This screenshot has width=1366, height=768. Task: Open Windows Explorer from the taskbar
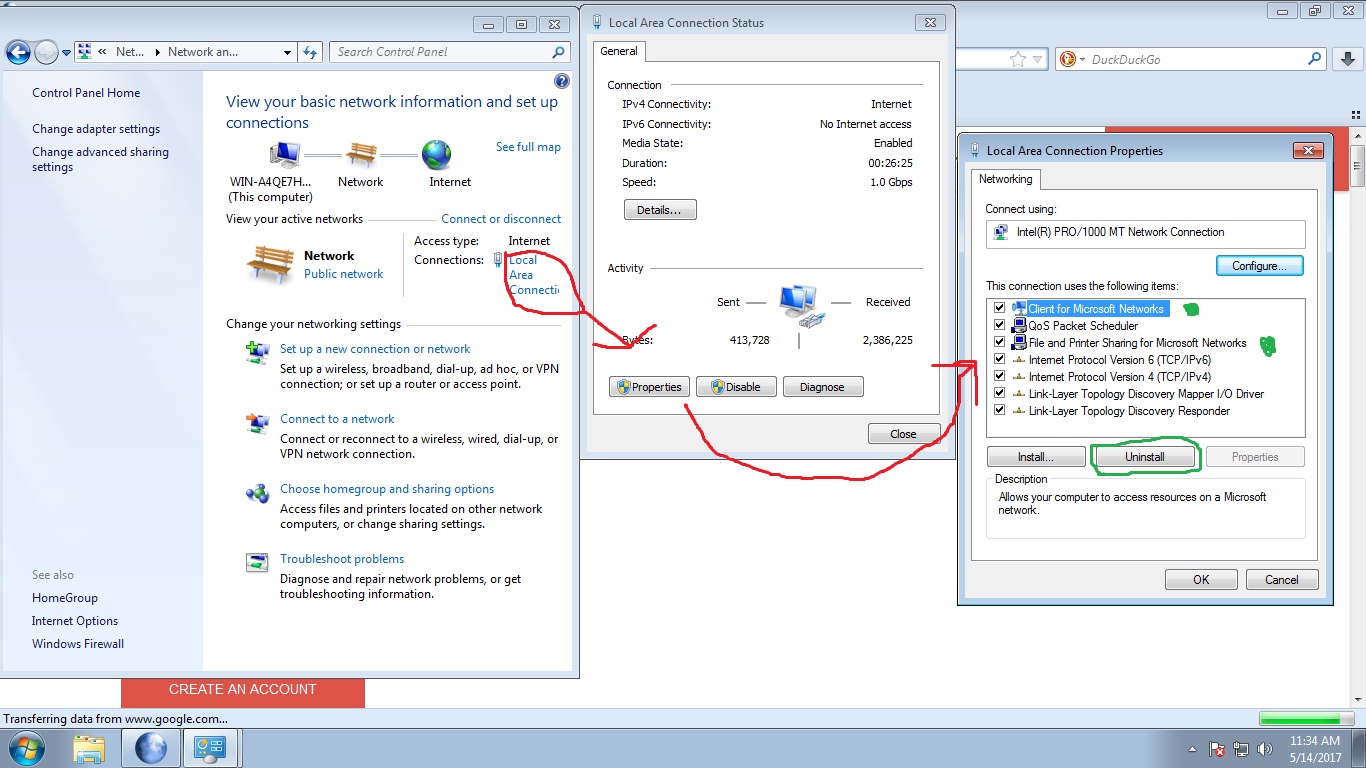click(89, 748)
